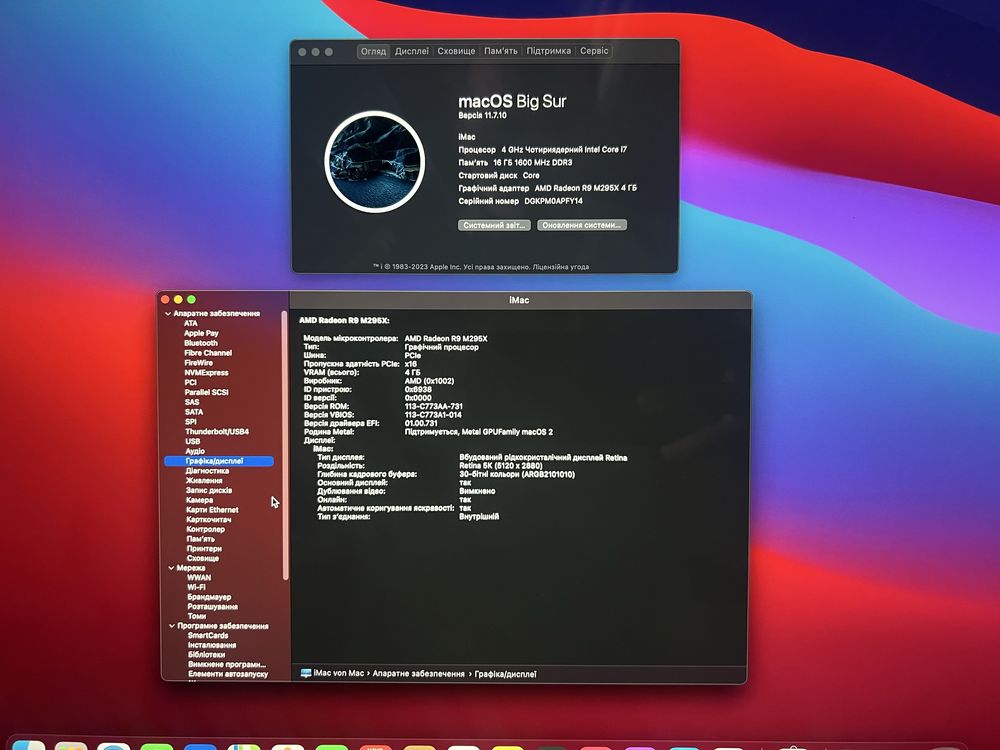Select Діагностика in the sidebar

tap(207, 471)
